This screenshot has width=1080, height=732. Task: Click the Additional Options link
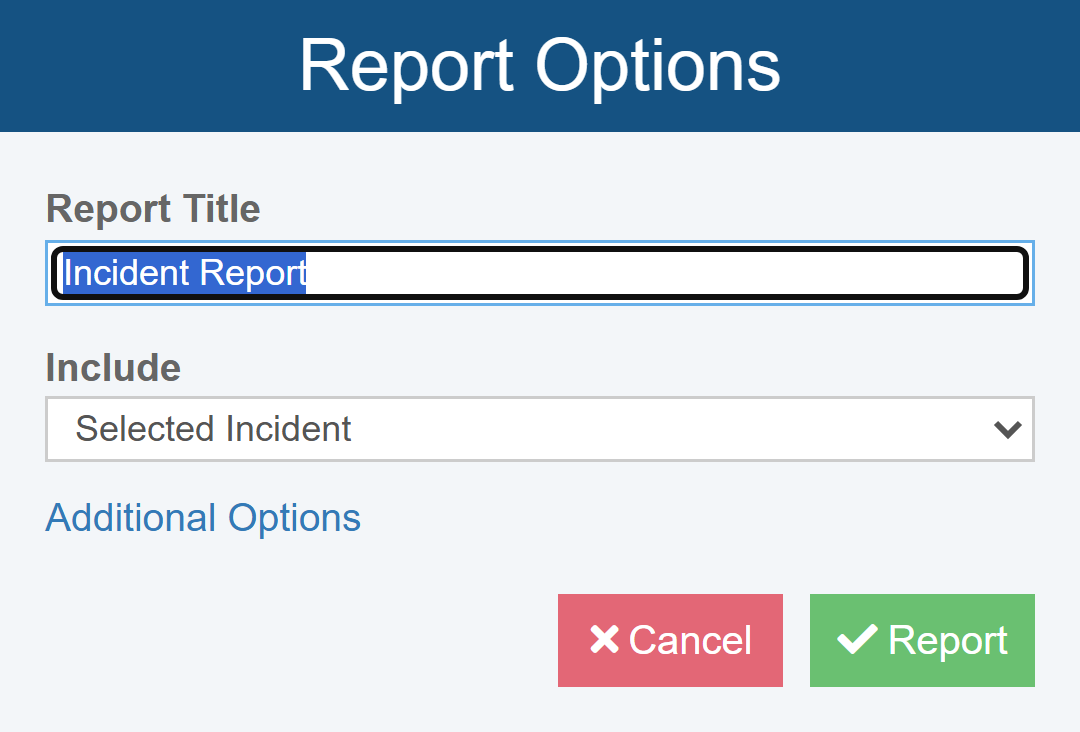(x=203, y=518)
